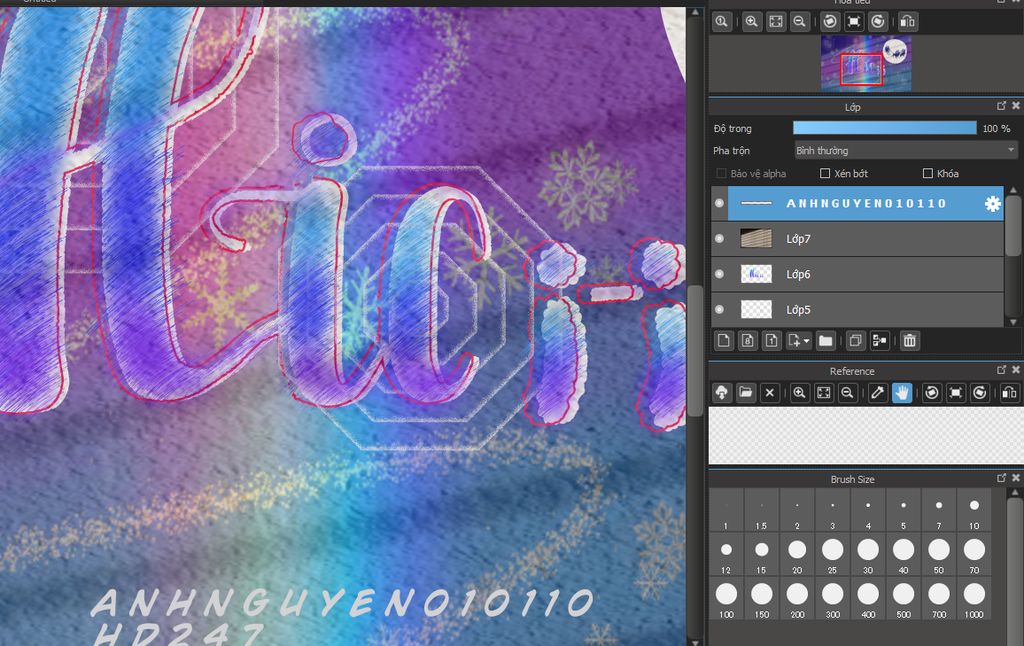The image size is (1024, 646).
Task: Undock the Reference panel
Action: (x=1002, y=370)
